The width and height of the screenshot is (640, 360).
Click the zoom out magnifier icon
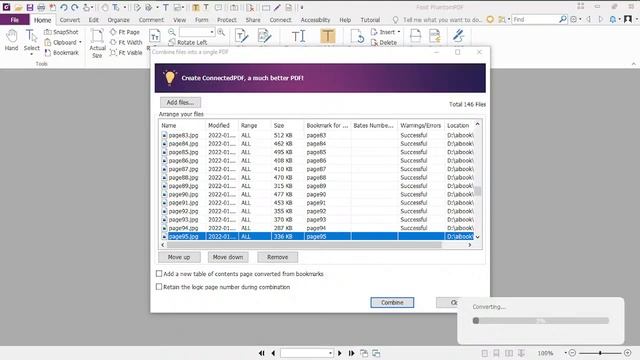[172, 32]
